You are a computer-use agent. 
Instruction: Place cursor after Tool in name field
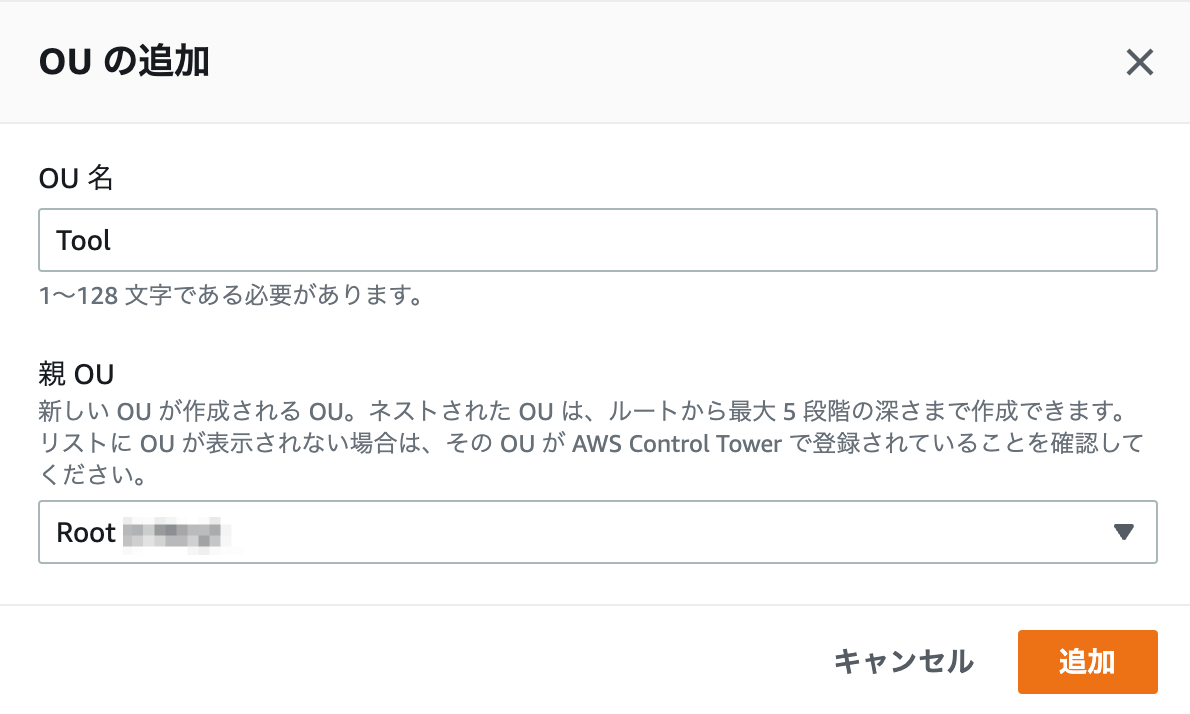pyautogui.click(x=112, y=241)
